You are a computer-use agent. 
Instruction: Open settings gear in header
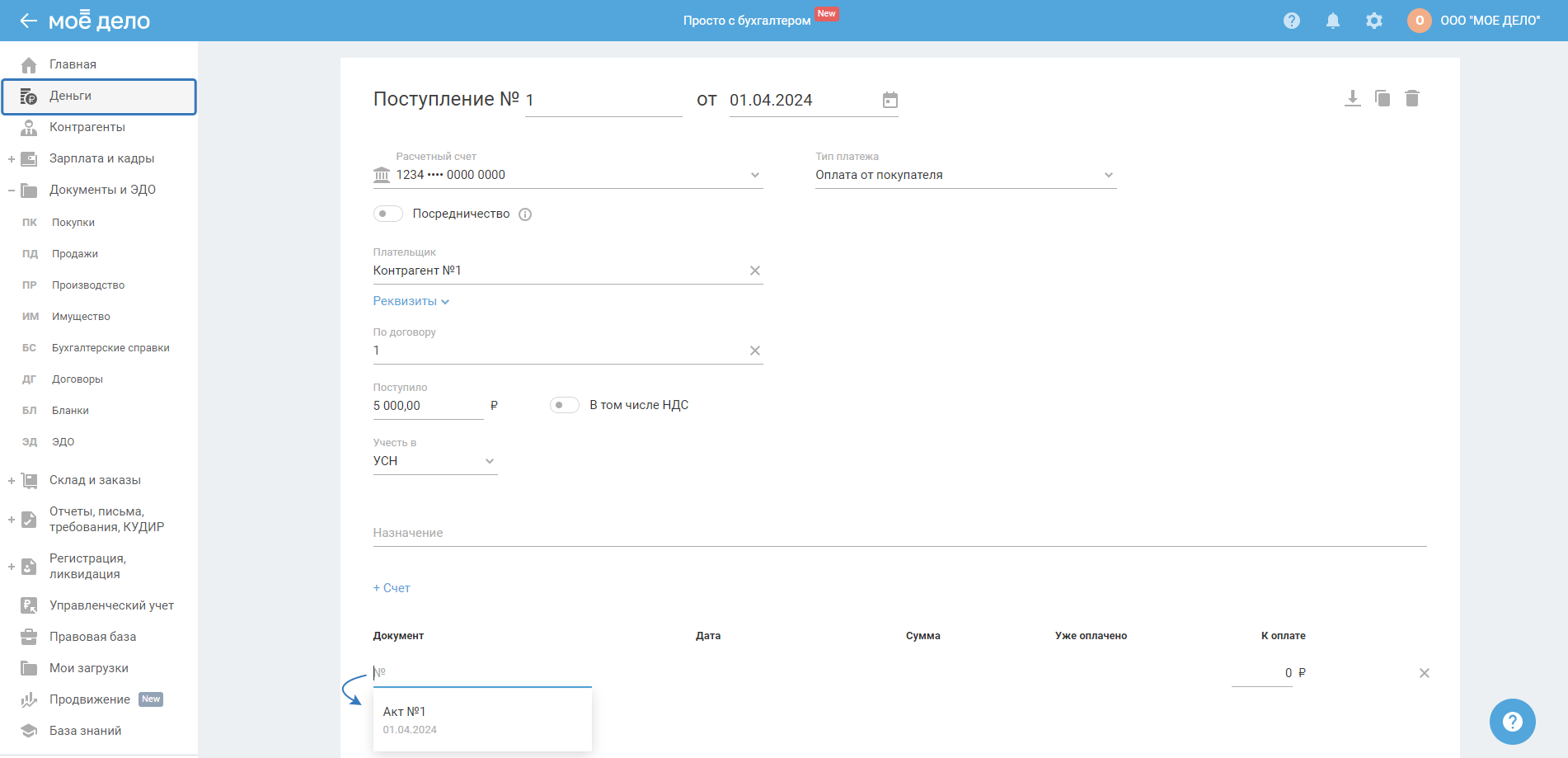pos(1373,21)
